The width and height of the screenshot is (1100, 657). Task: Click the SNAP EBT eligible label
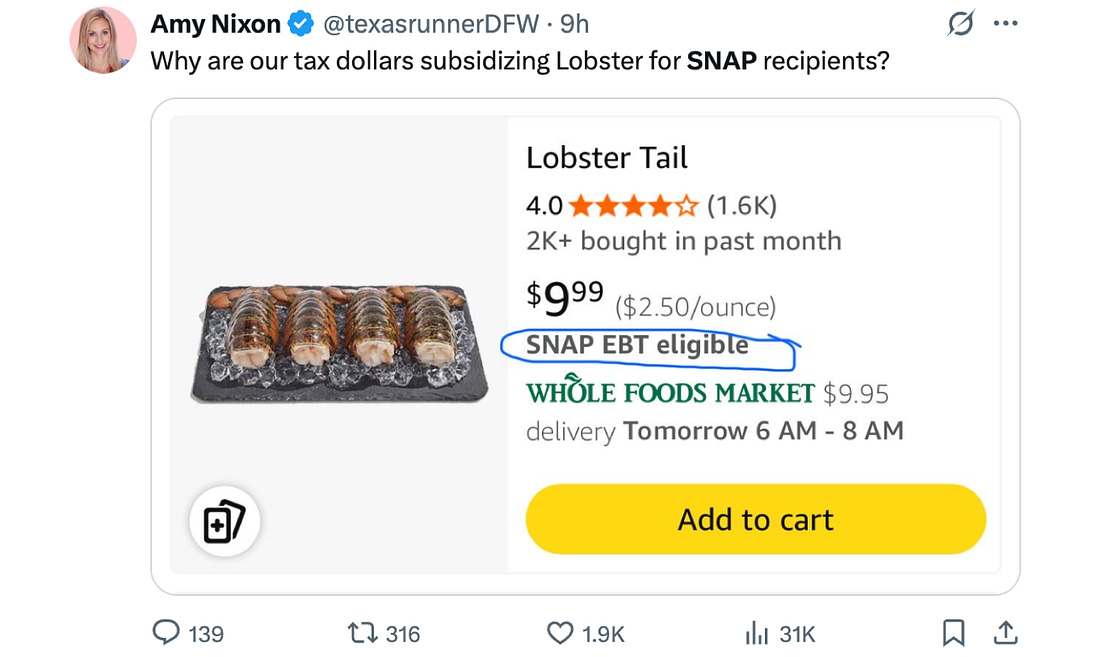pyautogui.click(x=637, y=345)
